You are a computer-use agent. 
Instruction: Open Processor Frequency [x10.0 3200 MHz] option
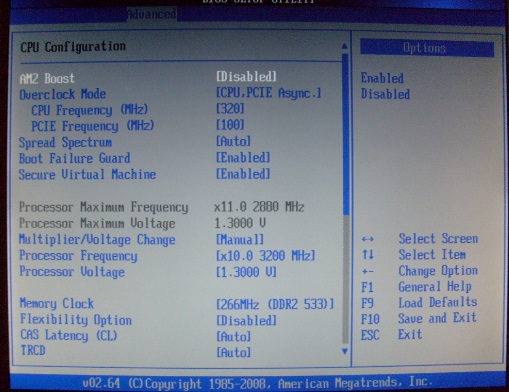265,256
